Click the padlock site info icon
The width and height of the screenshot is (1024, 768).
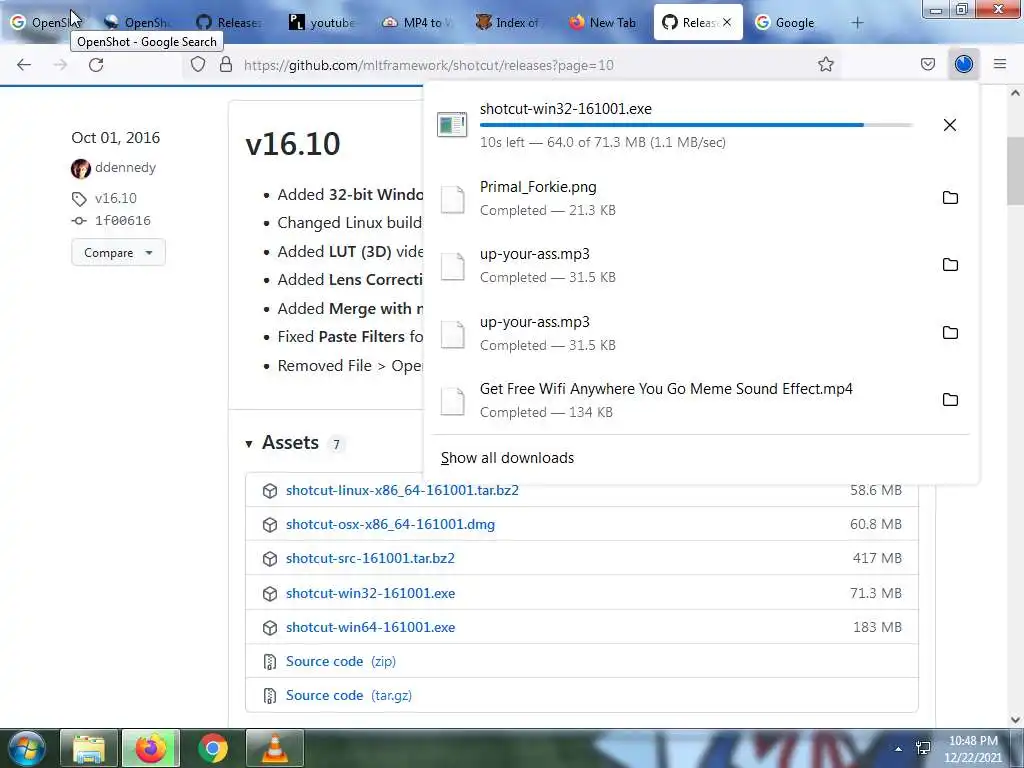[226, 64]
